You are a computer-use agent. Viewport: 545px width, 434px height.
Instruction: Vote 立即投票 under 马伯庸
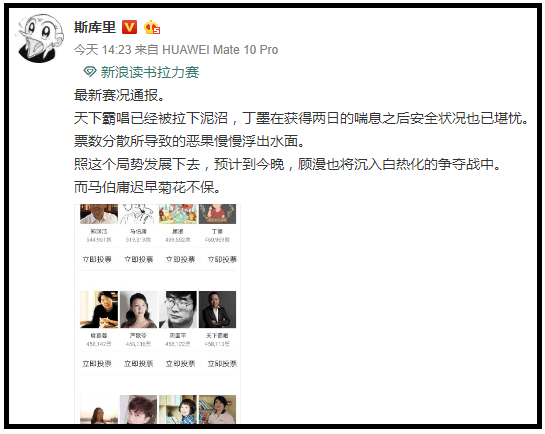138,259
